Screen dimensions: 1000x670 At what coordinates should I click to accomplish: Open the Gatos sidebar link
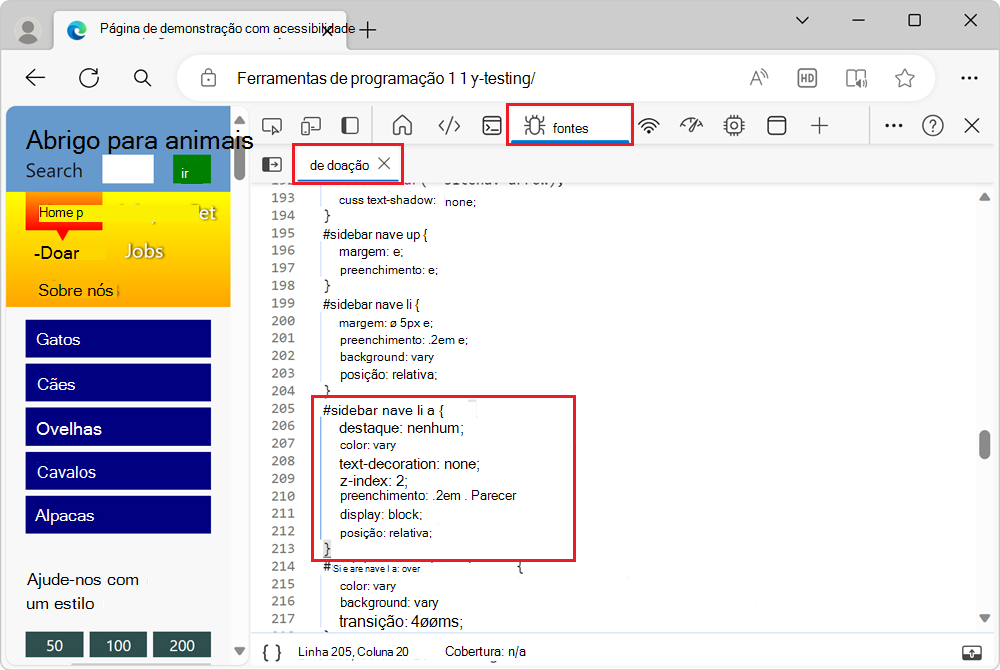point(118,339)
